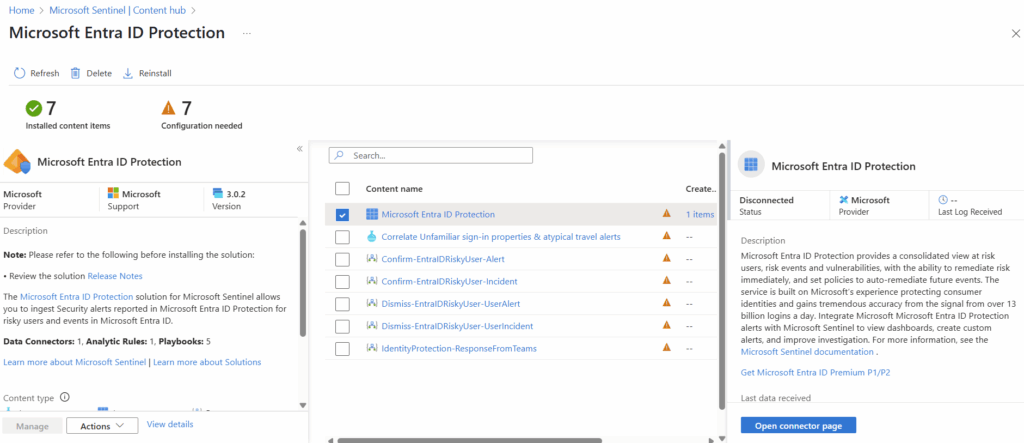This screenshot has width=1024, height=443.
Task: Click playbook icon for Confirm-EntraIDRiskyUser-Incident
Action: click(372, 281)
